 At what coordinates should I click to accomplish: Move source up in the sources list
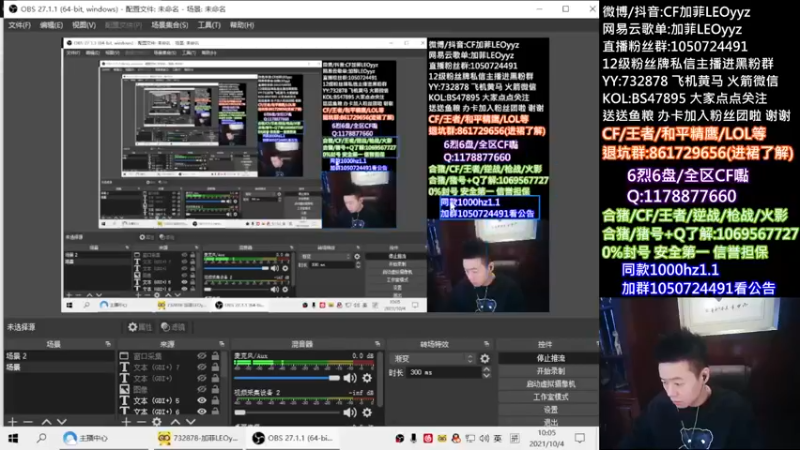[175, 422]
